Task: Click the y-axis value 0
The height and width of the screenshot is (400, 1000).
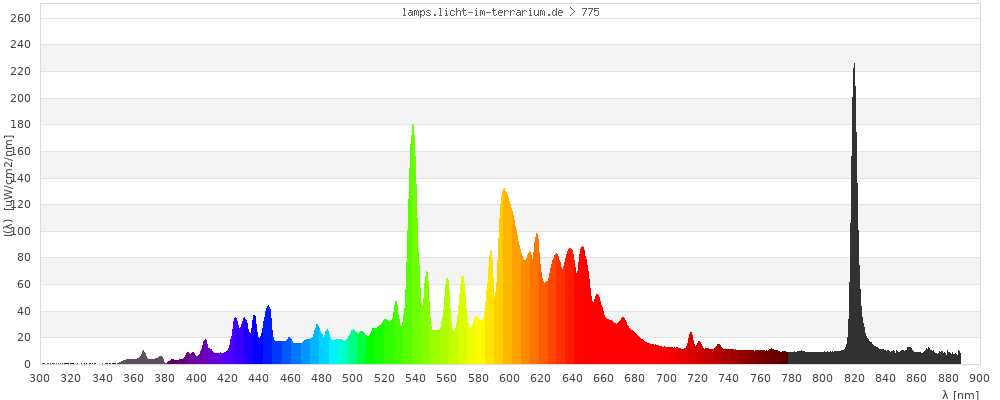Action: click(28, 364)
